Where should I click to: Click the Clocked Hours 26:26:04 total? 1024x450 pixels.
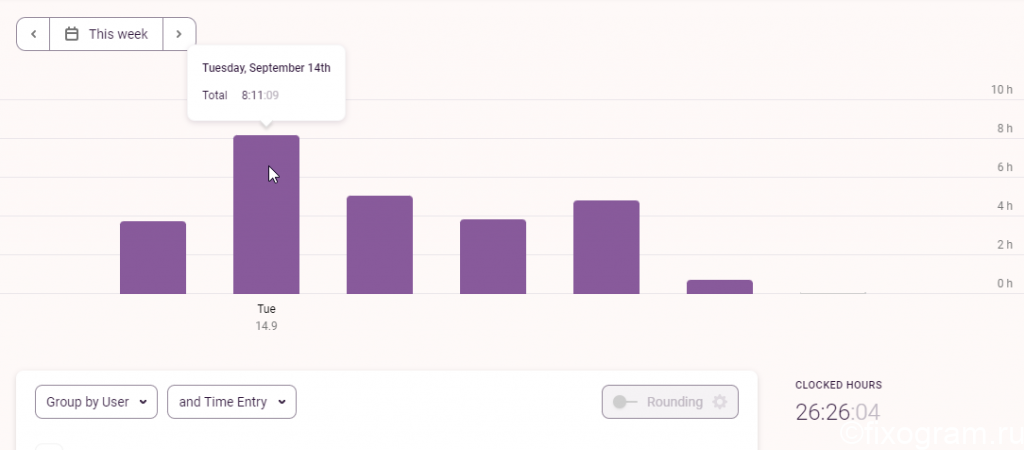point(838,412)
